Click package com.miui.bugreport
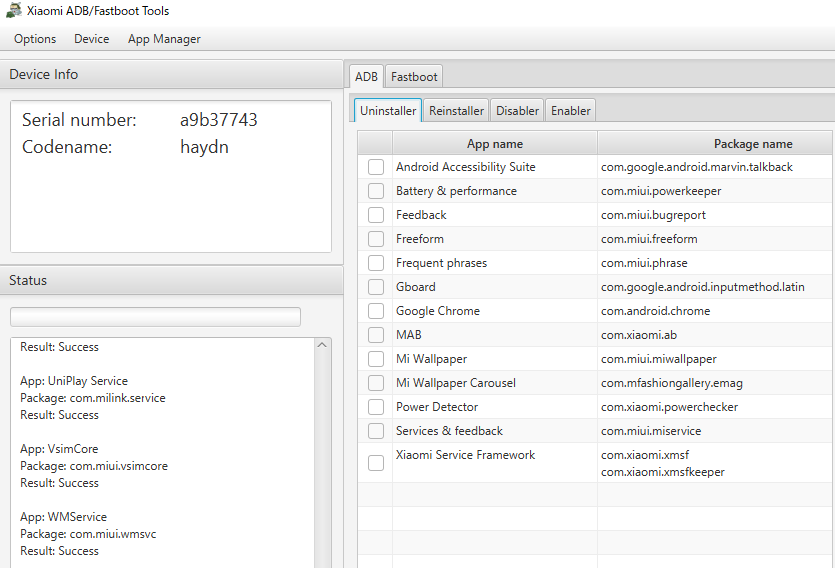 653,215
